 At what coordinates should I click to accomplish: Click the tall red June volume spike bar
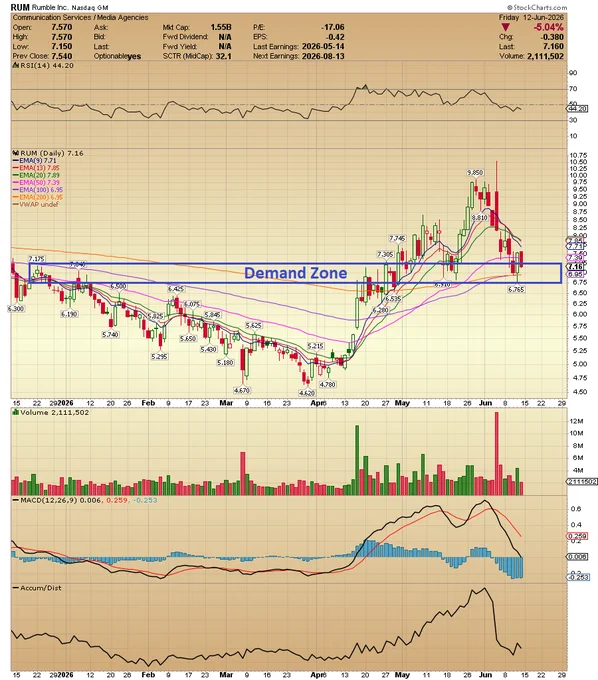pyautogui.click(x=497, y=454)
